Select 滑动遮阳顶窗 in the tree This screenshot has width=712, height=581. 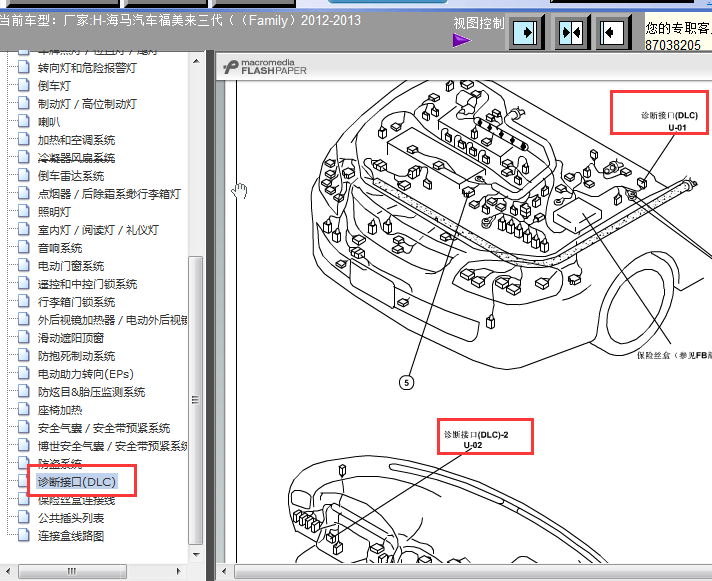71,338
